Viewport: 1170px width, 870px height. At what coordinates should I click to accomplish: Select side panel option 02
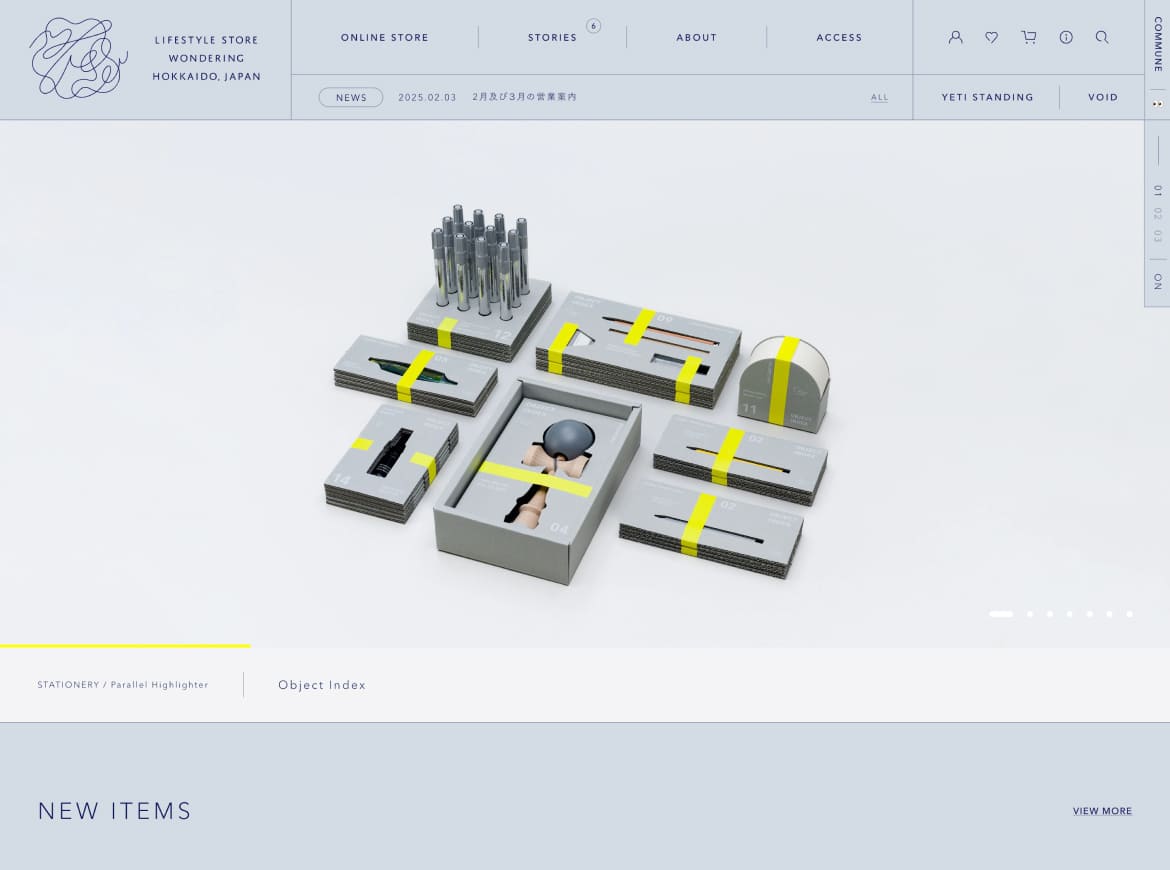coord(1157,213)
